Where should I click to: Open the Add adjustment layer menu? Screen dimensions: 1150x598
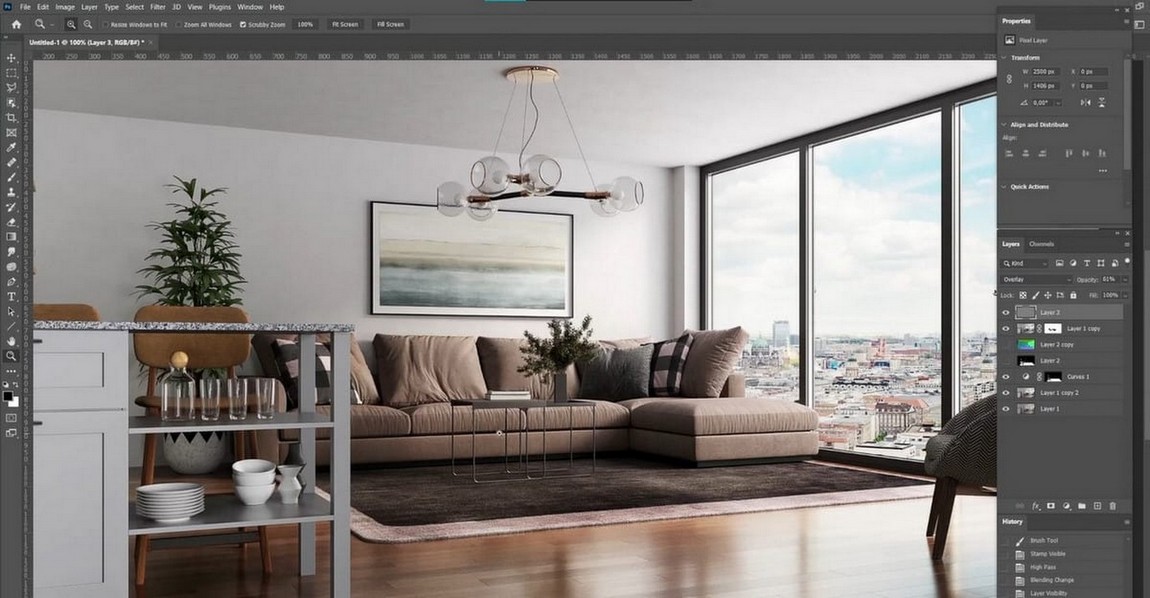pyautogui.click(x=1065, y=506)
